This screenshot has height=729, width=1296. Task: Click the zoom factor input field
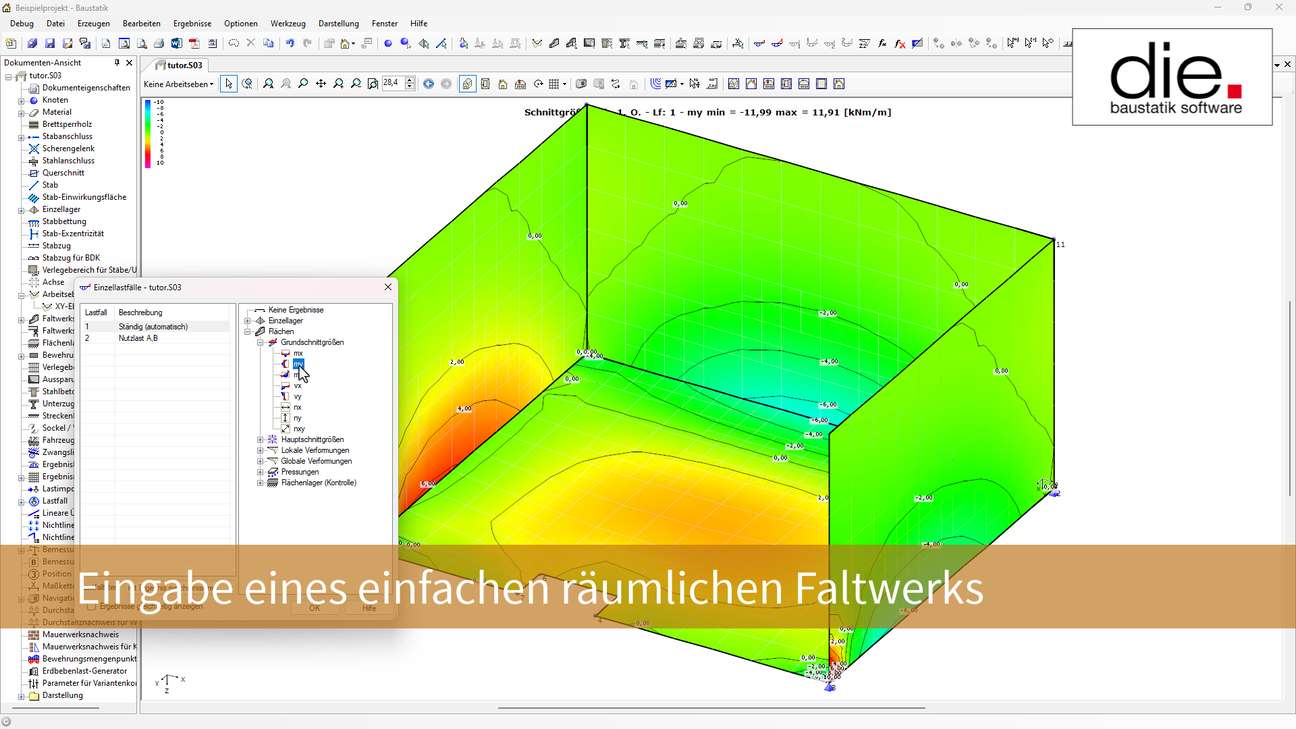point(392,84)
